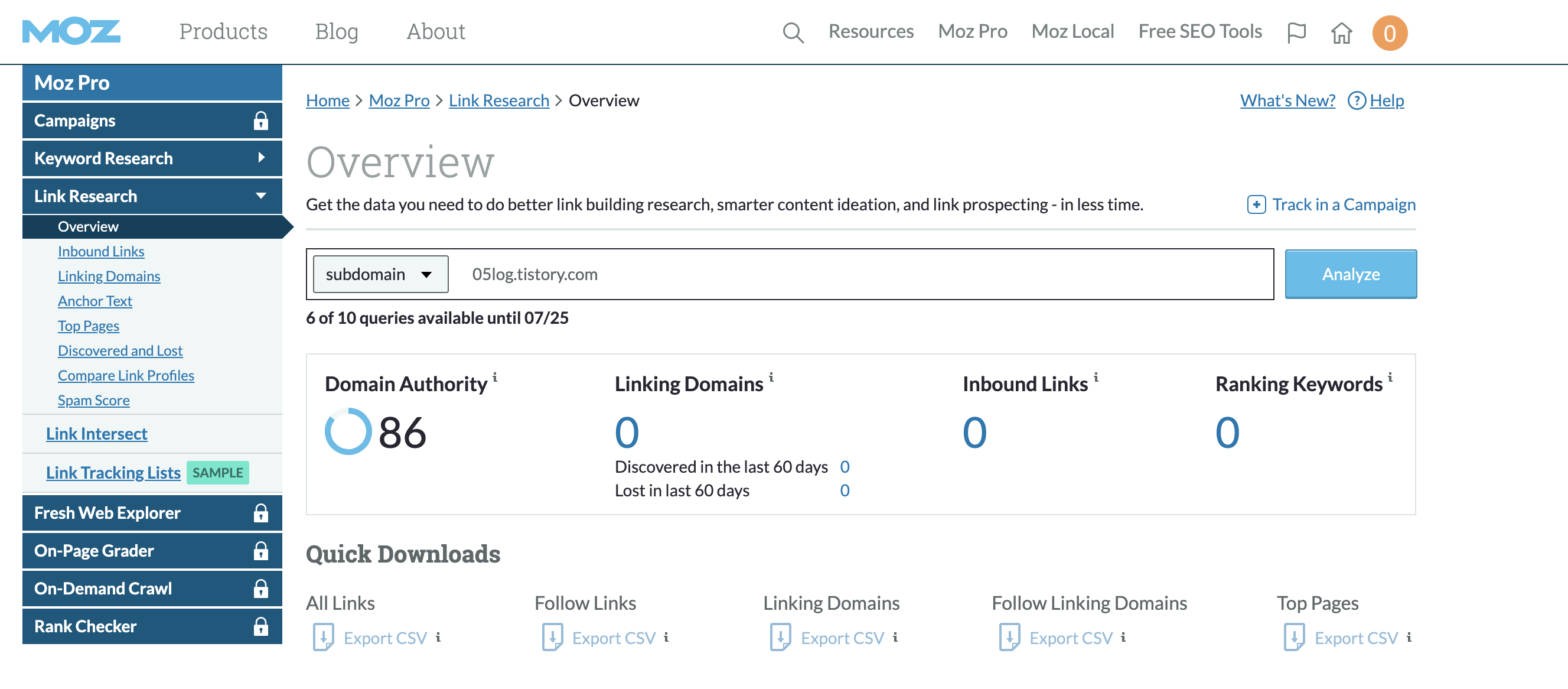The height and width of the screenshot is (689, 1568).
Task: Click the Linking Domains count value
Action: click(627, 432)
